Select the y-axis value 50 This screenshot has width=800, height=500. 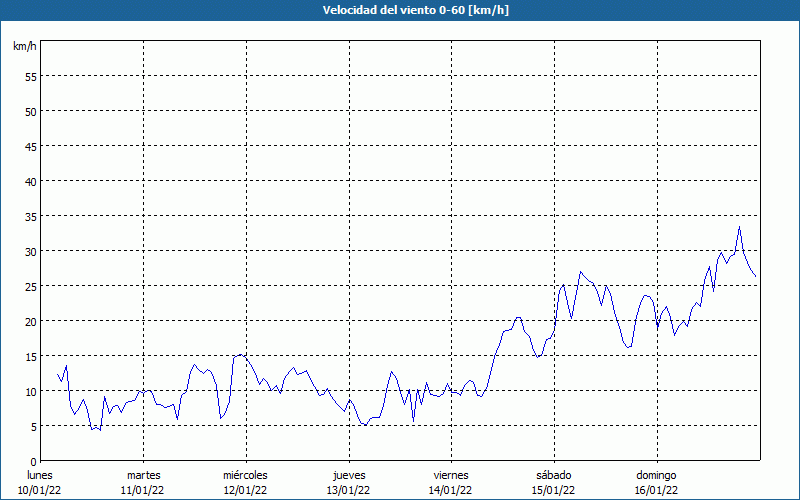click(31, 112)
